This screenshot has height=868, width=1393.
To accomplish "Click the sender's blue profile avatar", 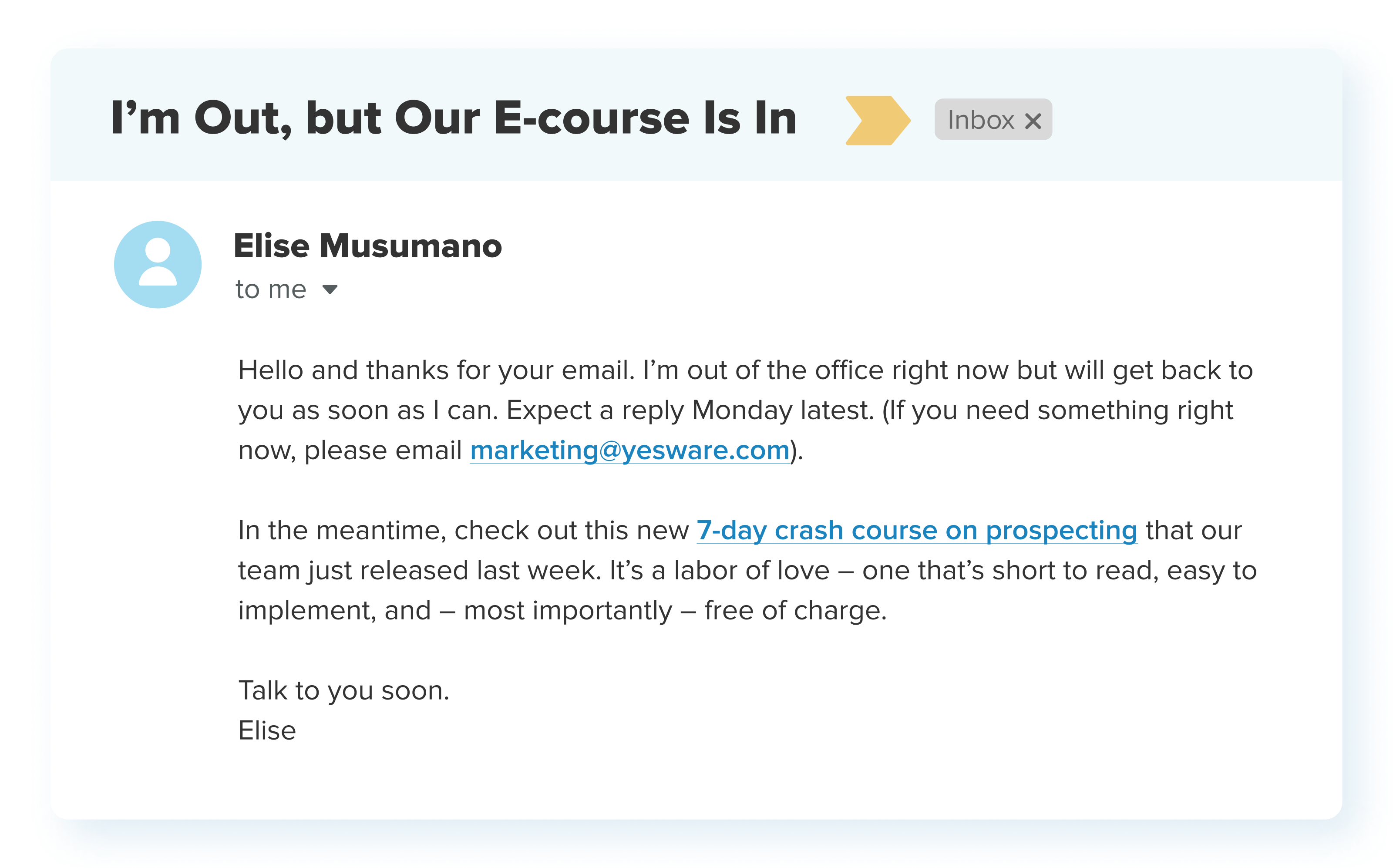I will click(157, 265).
